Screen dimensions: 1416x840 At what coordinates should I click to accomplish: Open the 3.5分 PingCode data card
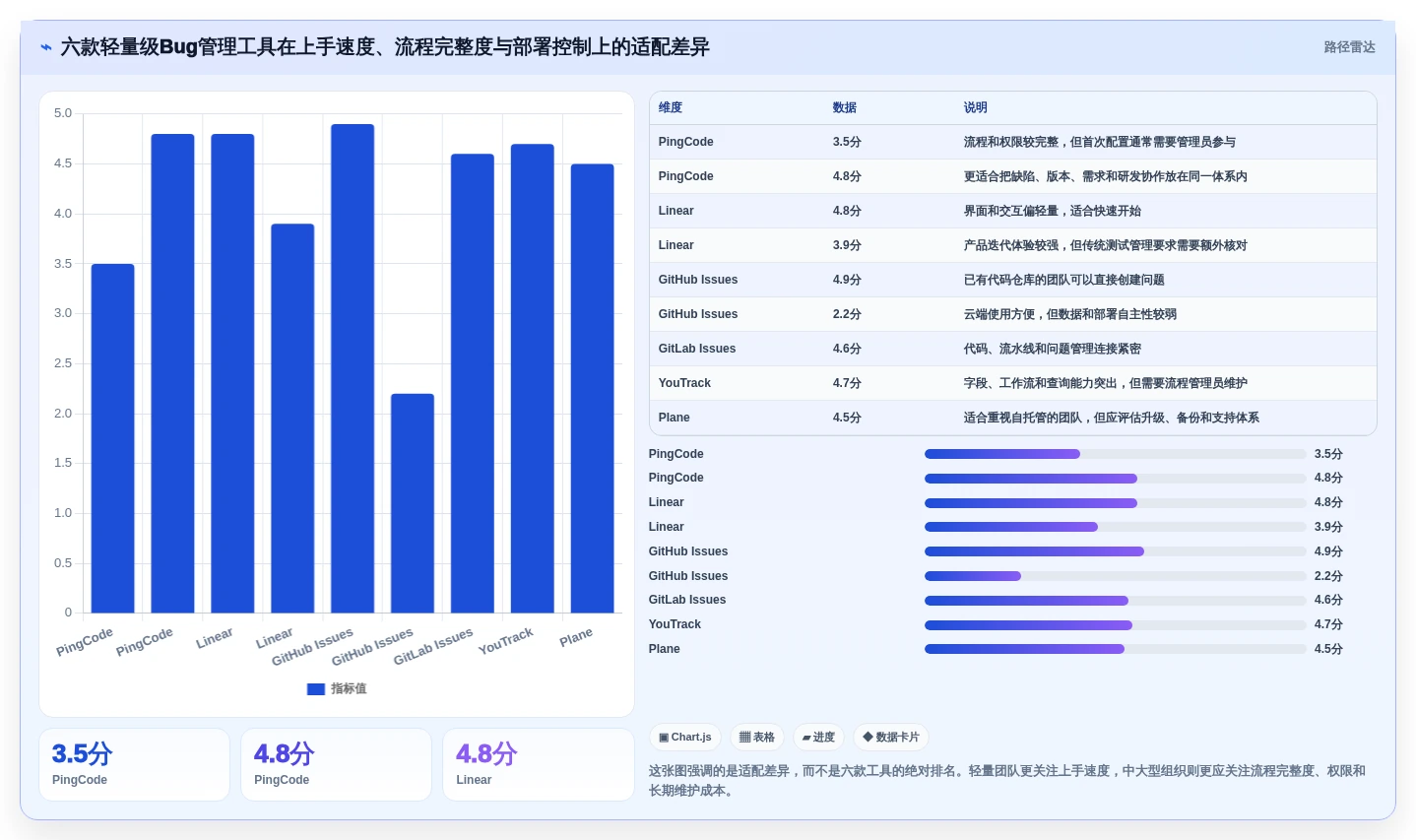tap(134, 765)
